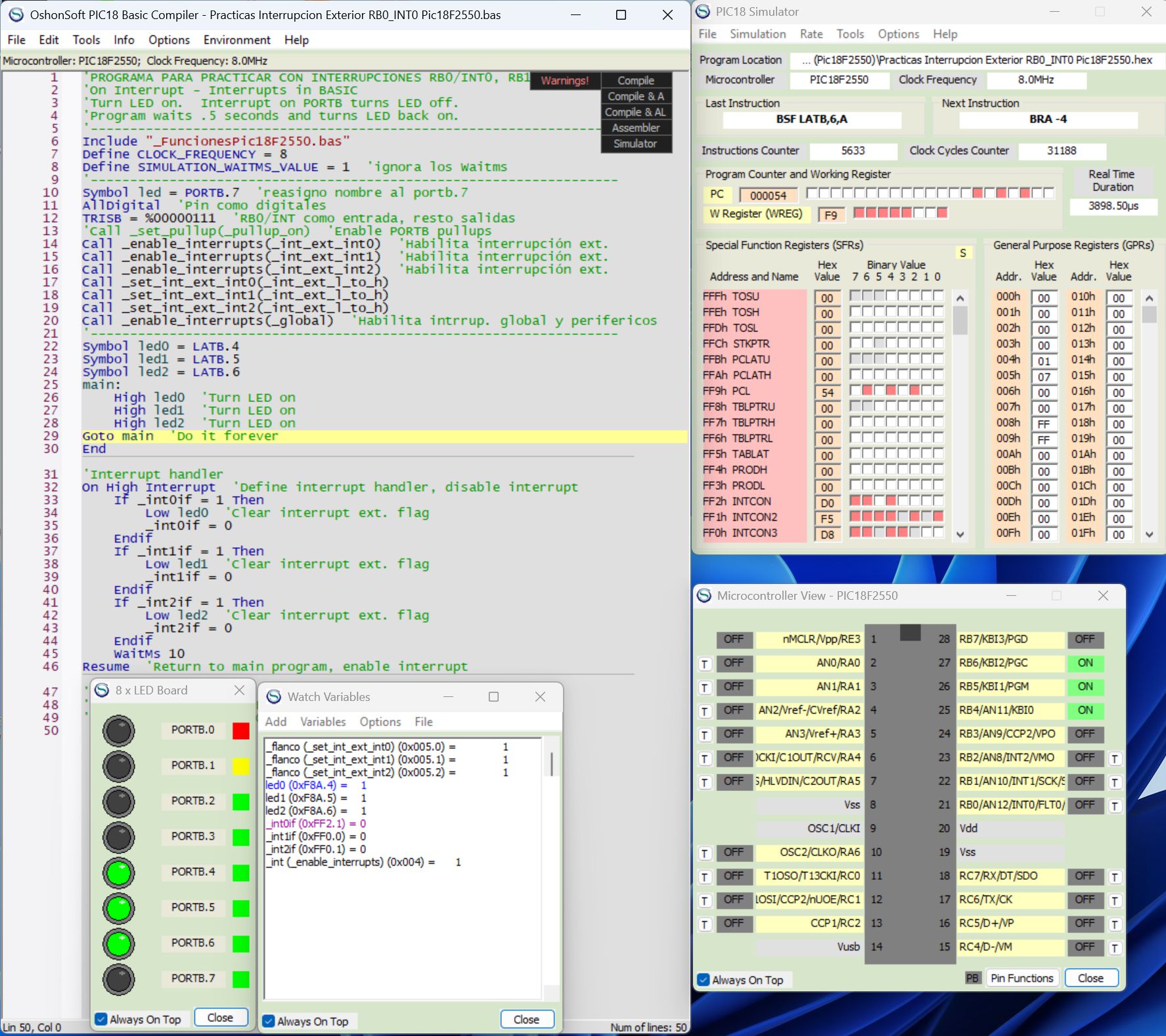Viewport: 1166px width, 1036px height.
Task: Click Close button in 8 x LED Board
Action: tap(221, 1018)
